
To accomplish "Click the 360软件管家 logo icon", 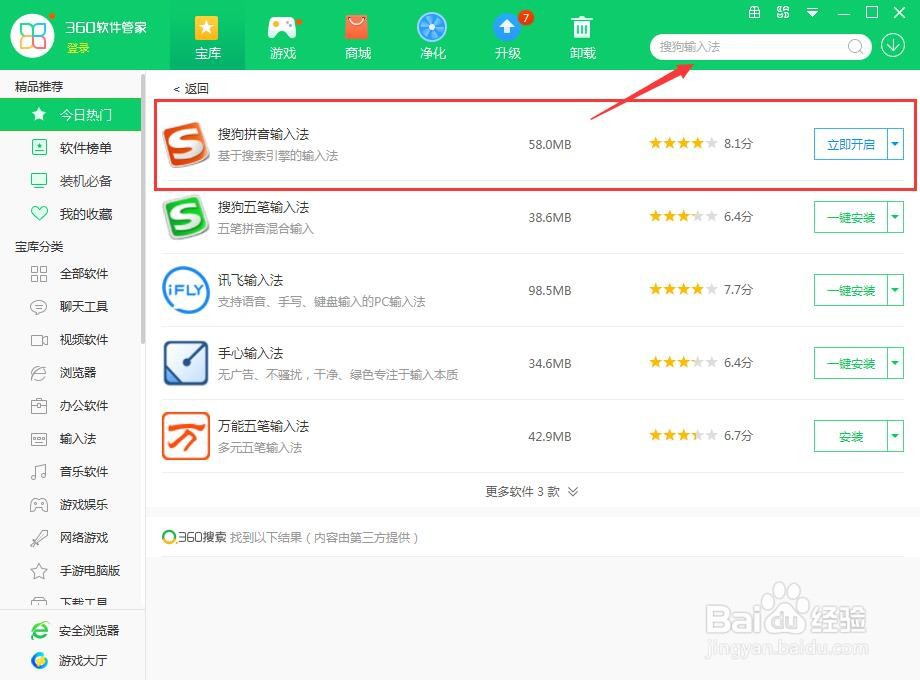I will (x=33, y=35).
